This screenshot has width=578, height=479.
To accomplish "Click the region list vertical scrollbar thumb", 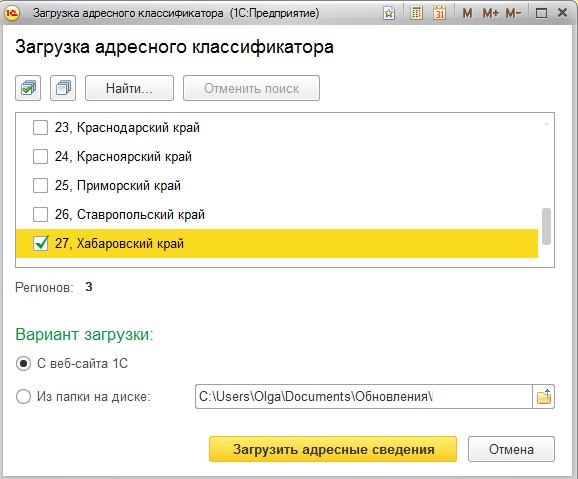I will point(546,226).
